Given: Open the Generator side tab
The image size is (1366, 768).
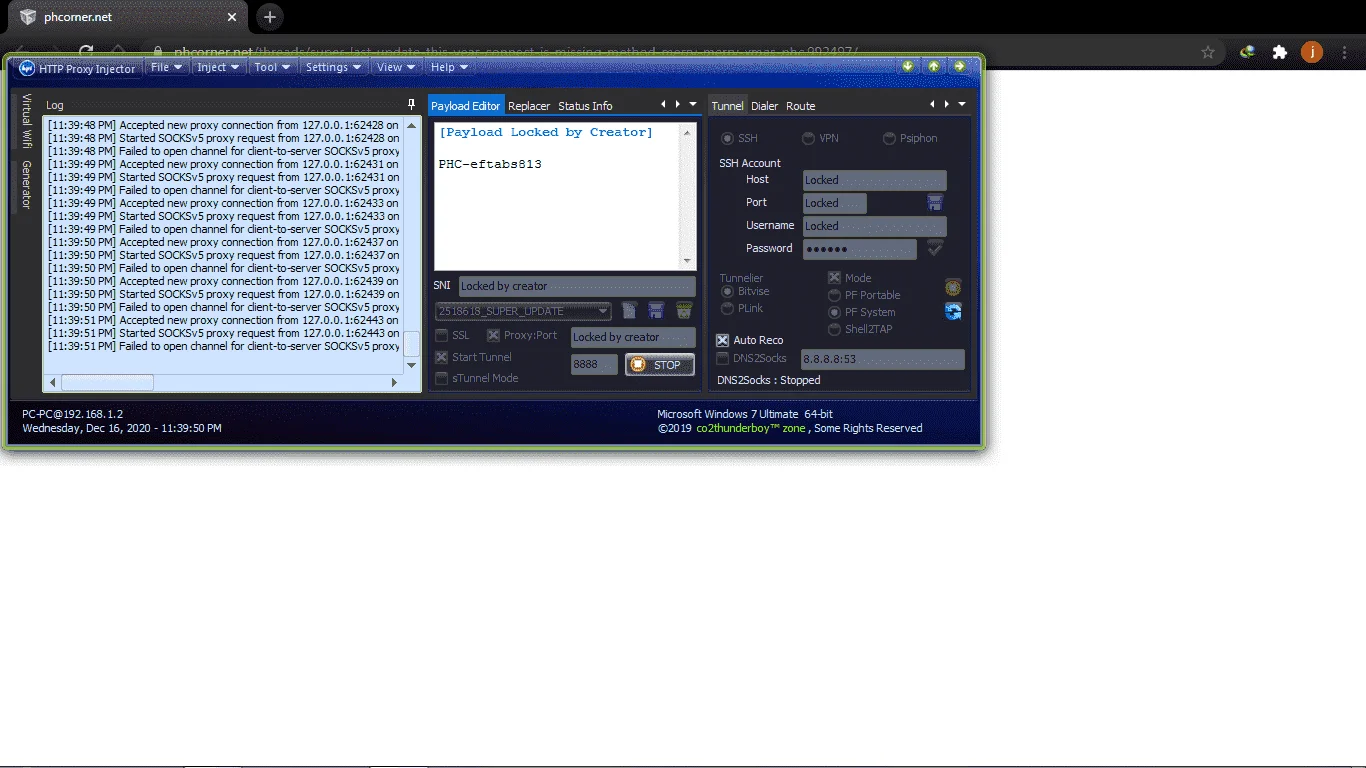Looking at the screenshot, I should (27, 184).
